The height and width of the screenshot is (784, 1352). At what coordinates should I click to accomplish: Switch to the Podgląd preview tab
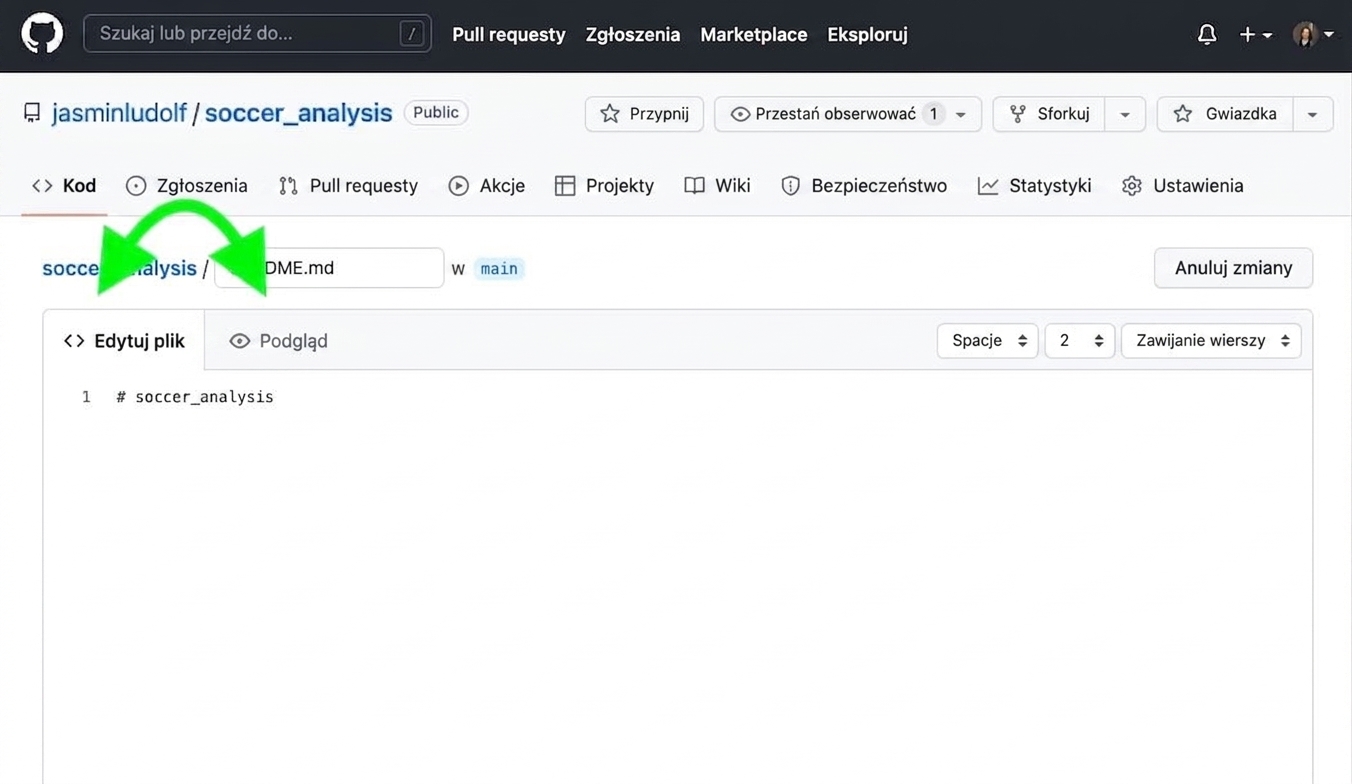tap(278, 341)
